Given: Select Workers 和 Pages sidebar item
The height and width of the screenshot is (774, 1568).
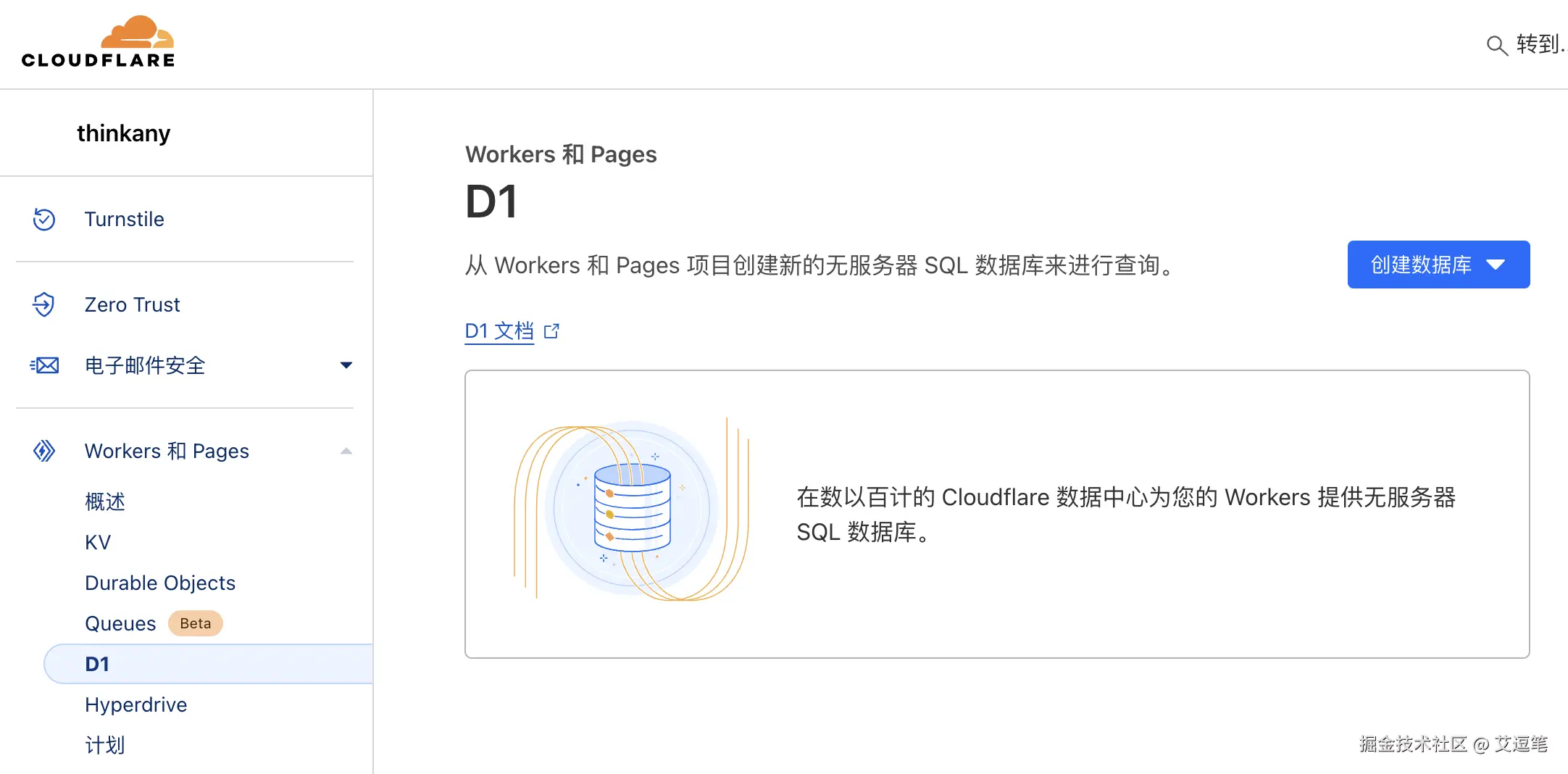Looking at the screenshot, I should click(x=167, y=451).
